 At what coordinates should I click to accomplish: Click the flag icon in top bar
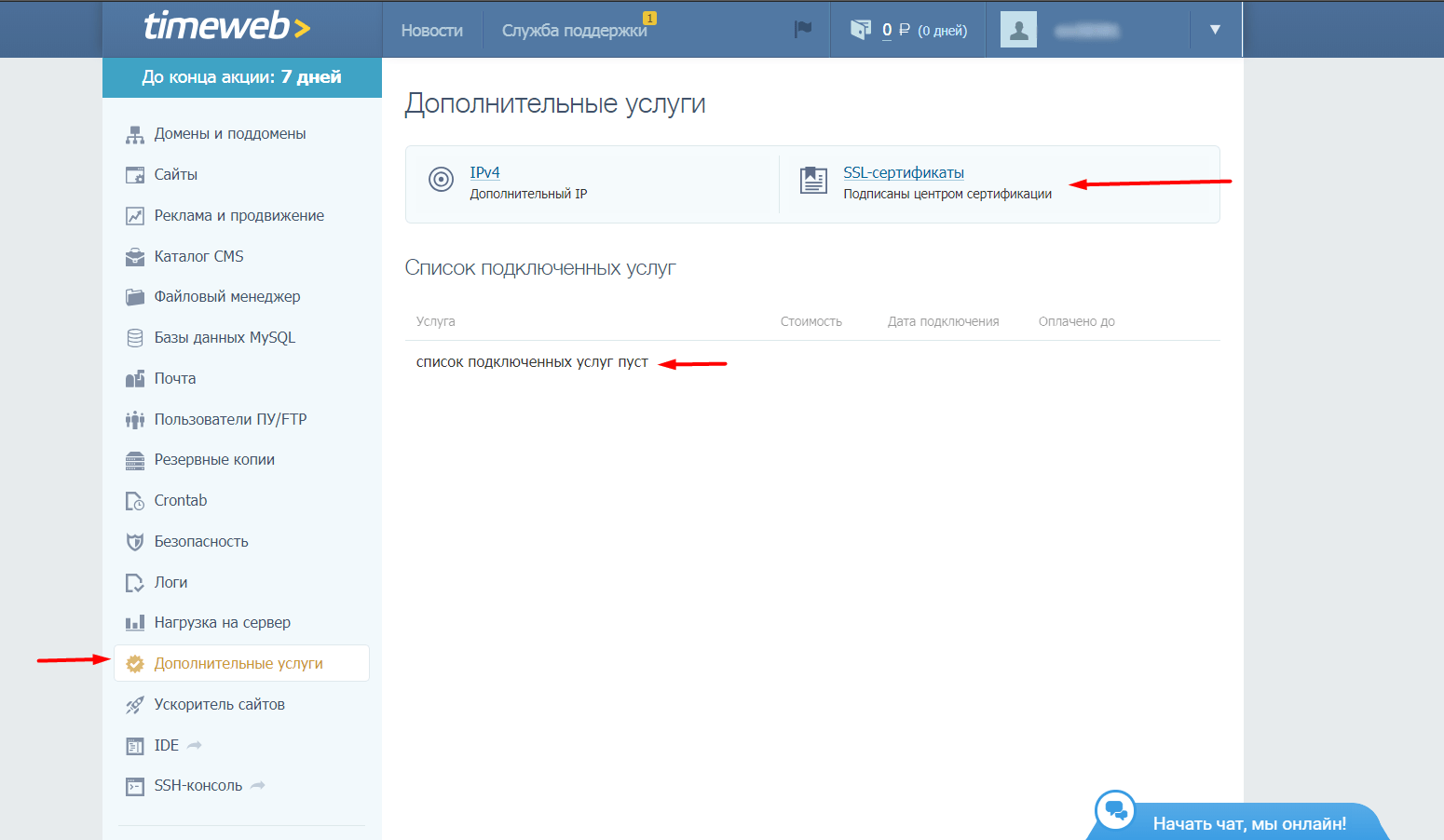[802, 30]
